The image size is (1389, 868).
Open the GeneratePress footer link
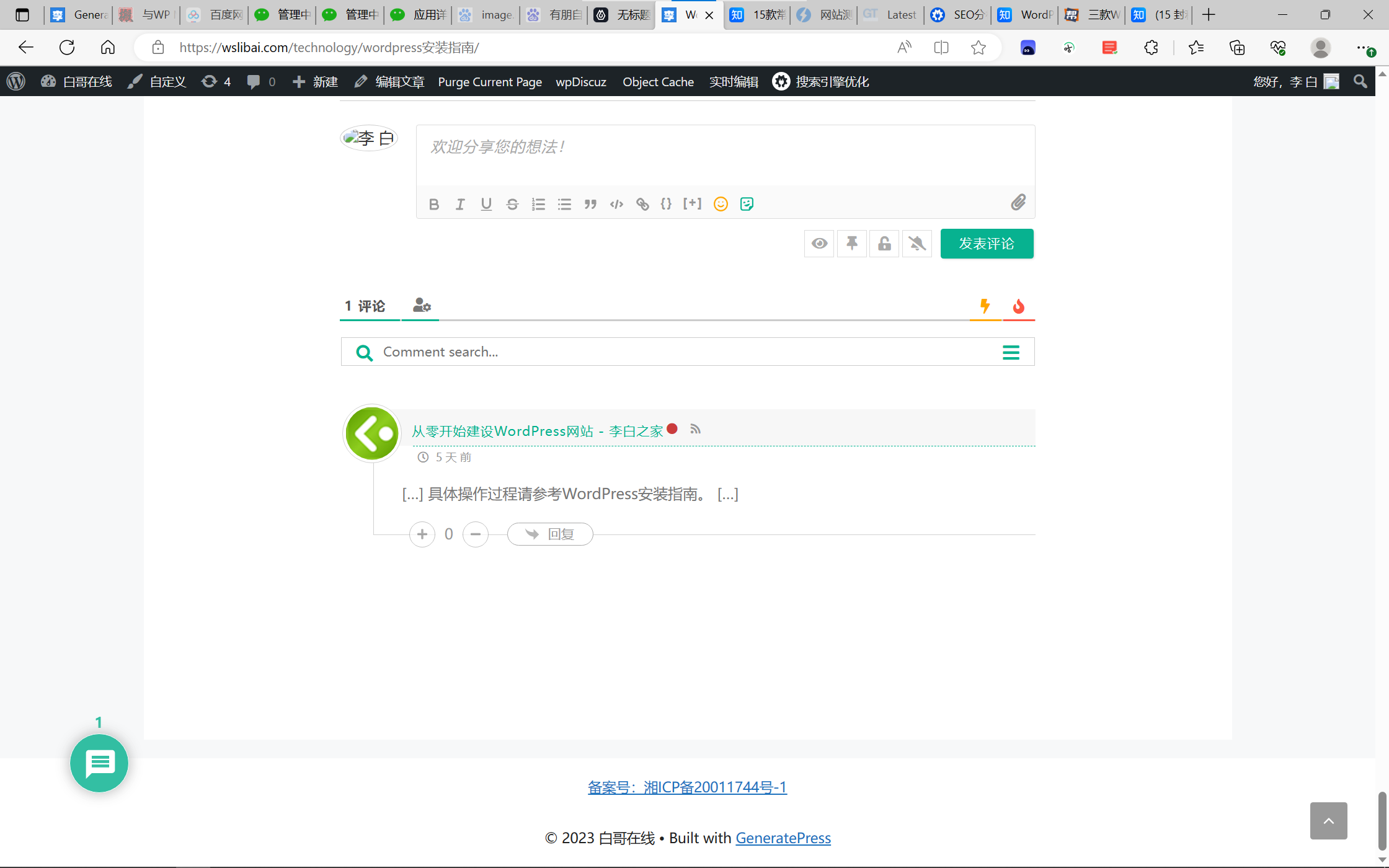pos(783,838)
